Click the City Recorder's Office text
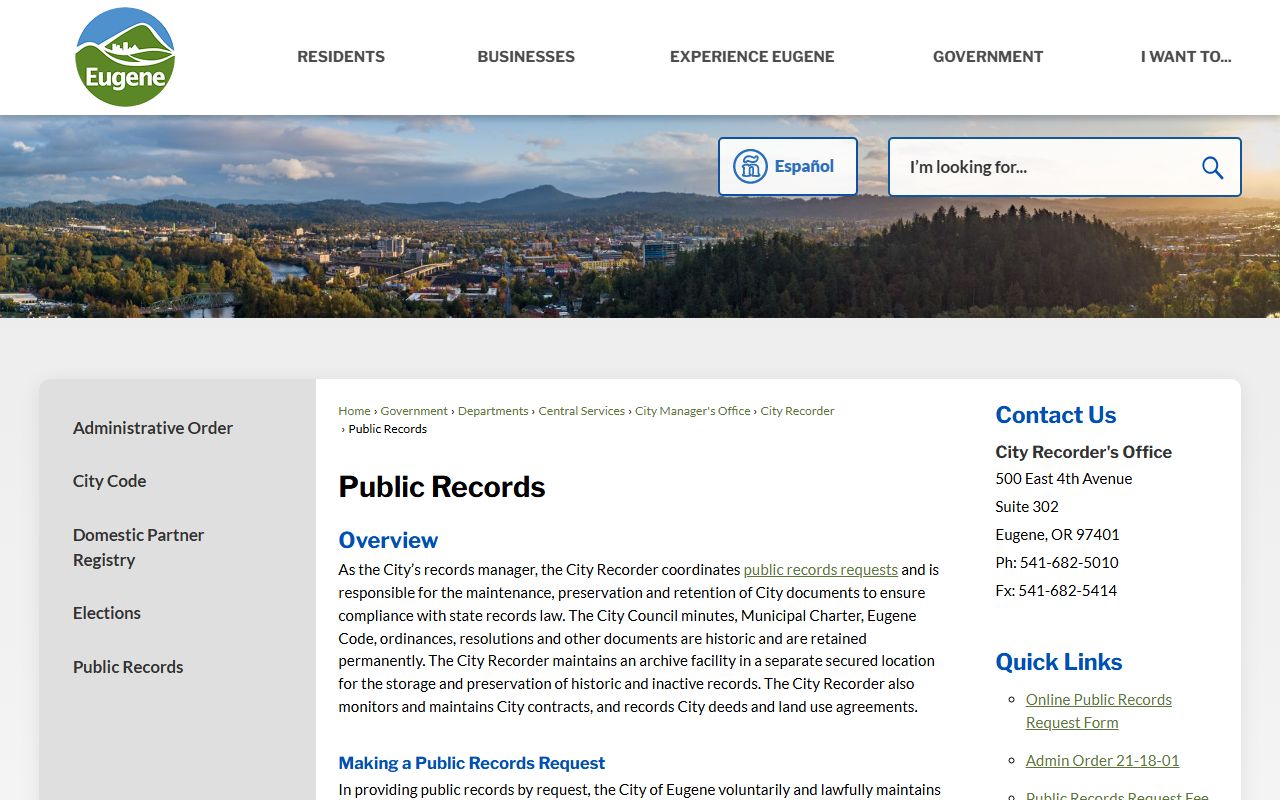 click(x=1084, y=452)
